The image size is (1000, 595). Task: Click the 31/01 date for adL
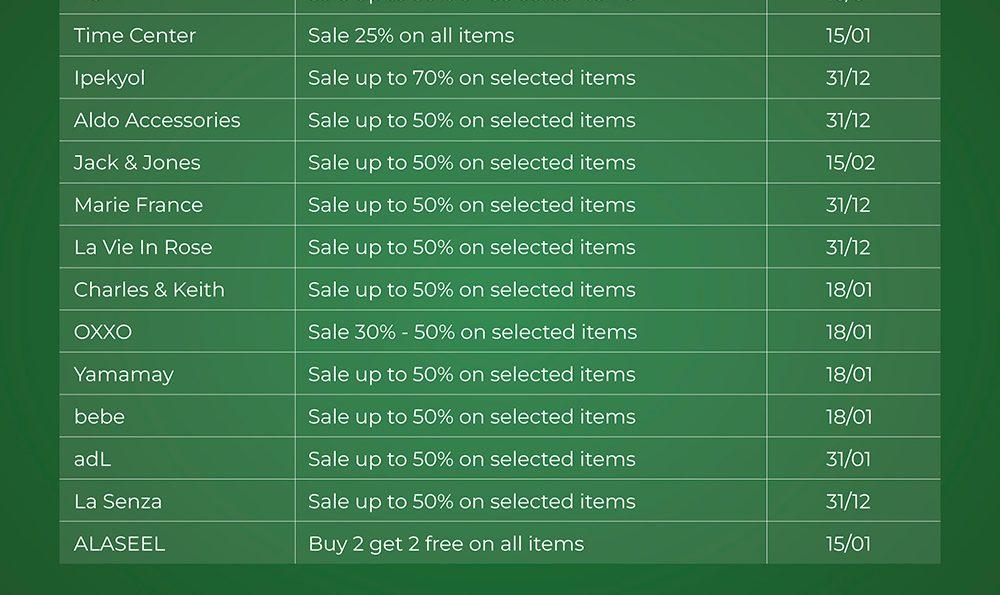(848, 460)
